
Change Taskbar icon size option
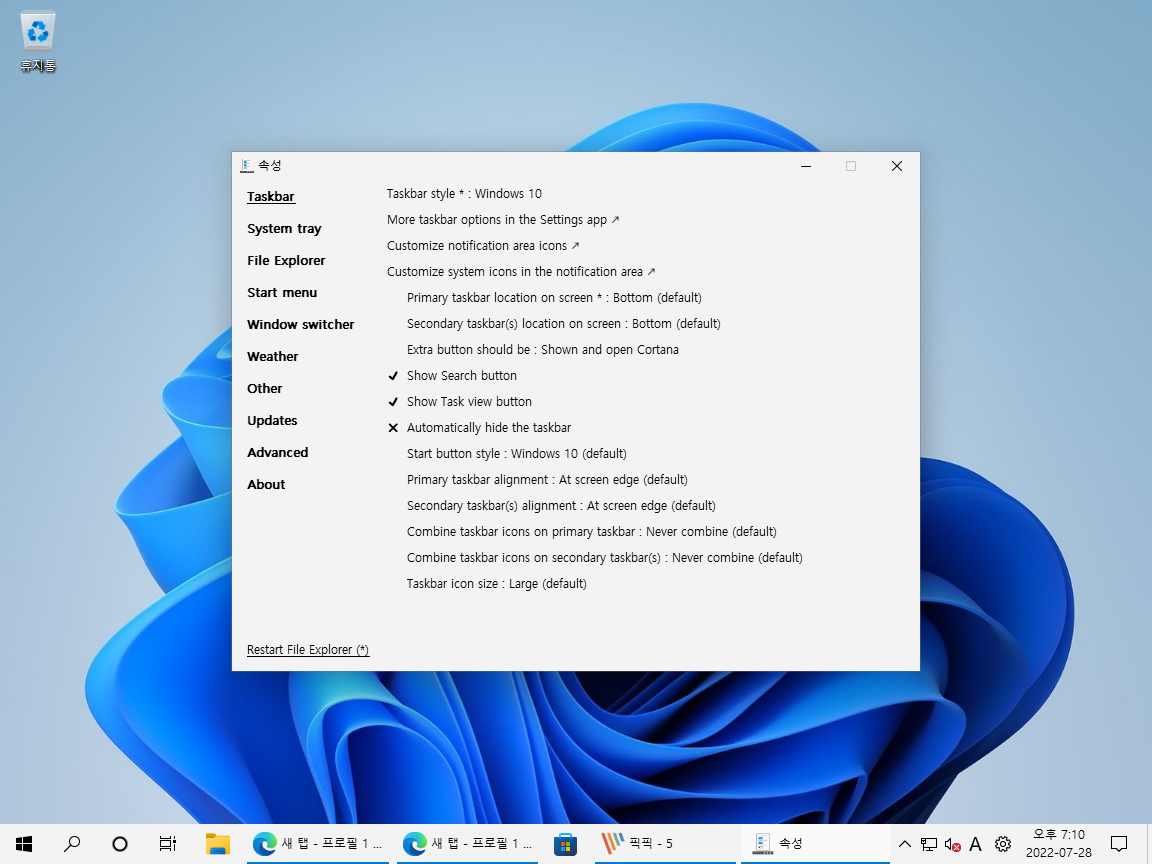click(x=497, y=584)
